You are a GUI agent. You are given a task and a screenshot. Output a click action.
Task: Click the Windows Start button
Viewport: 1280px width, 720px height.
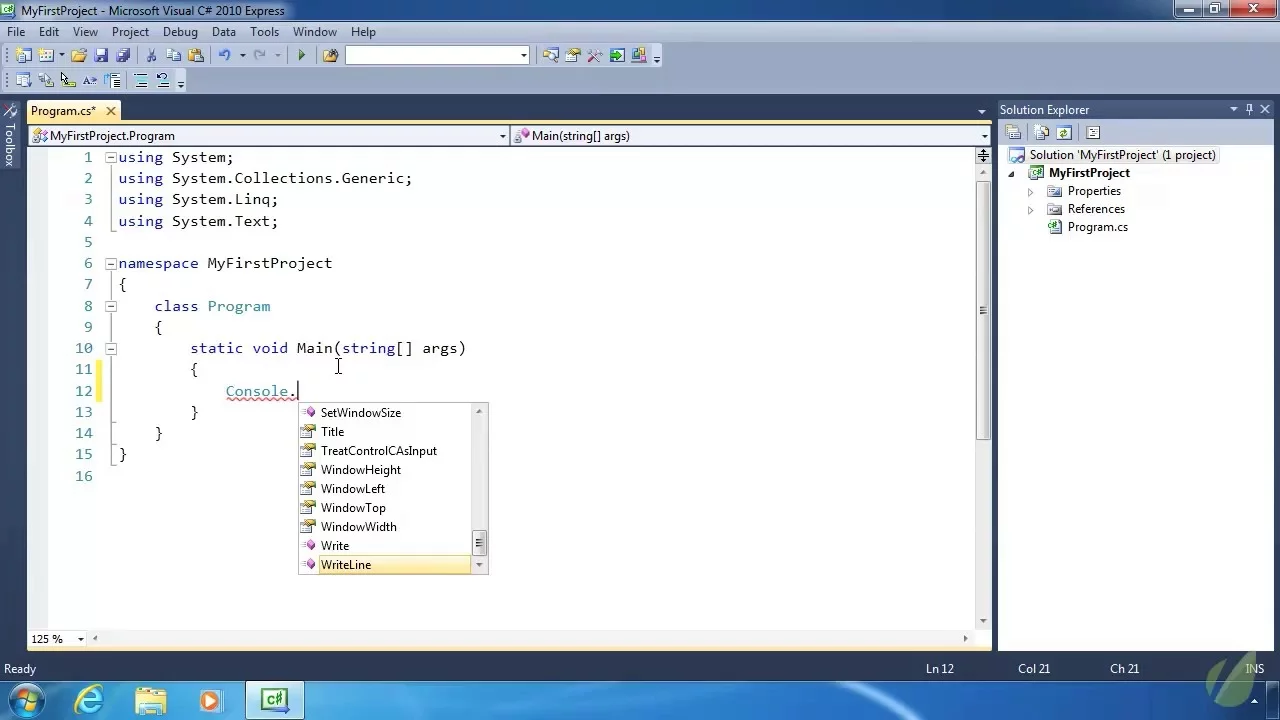click(x=27, y=700)
